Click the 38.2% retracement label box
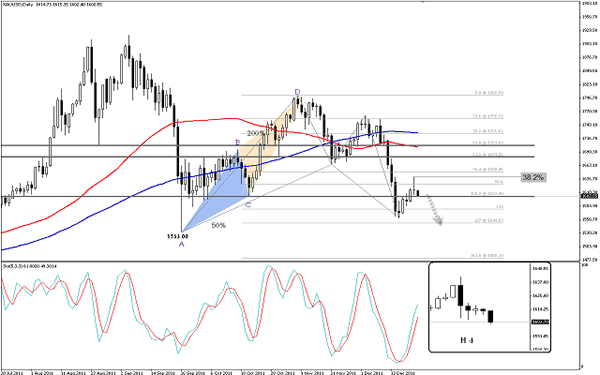 (x=533, y=177)
